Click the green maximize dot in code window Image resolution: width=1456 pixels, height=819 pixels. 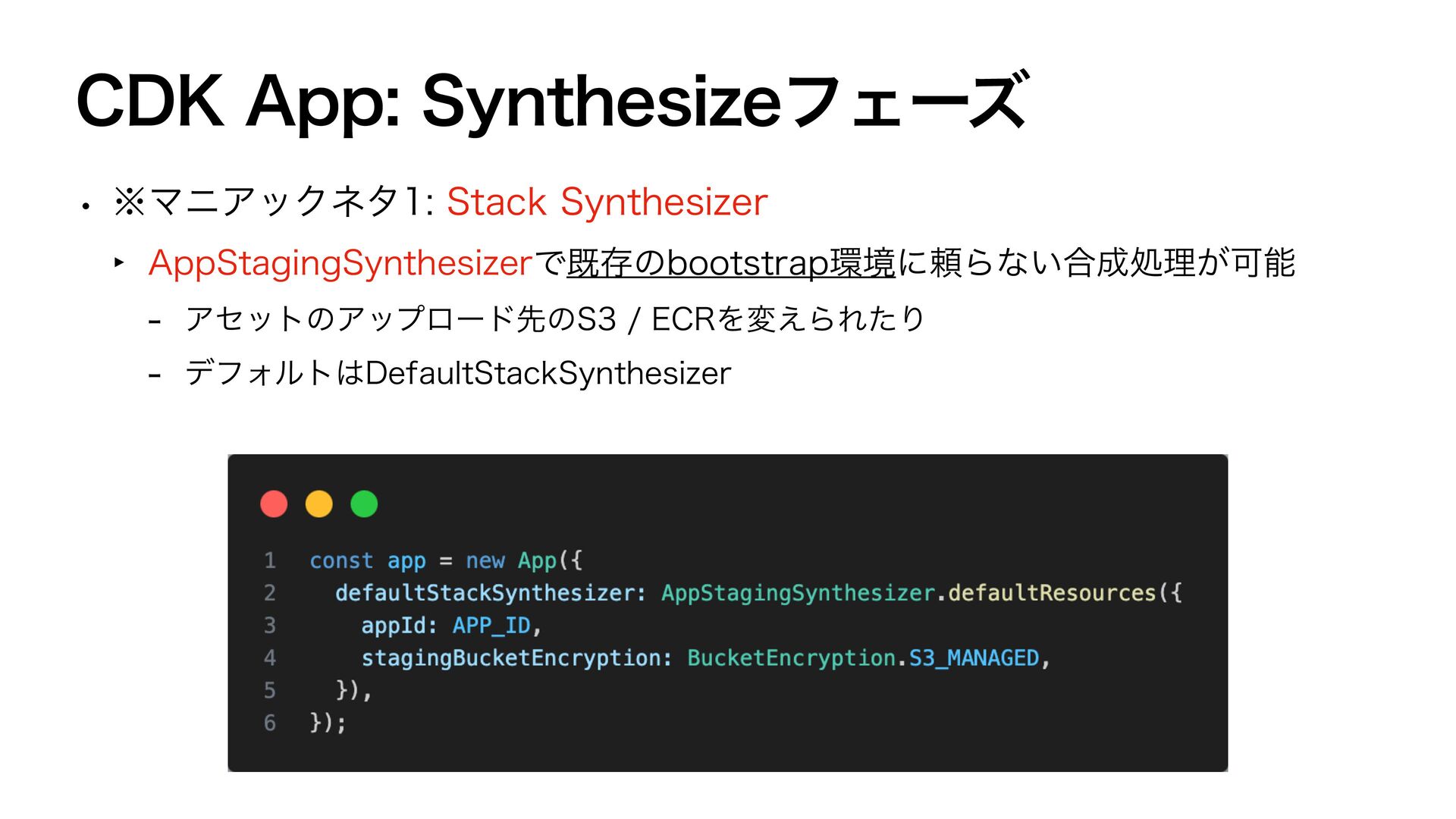coord(364,504)
